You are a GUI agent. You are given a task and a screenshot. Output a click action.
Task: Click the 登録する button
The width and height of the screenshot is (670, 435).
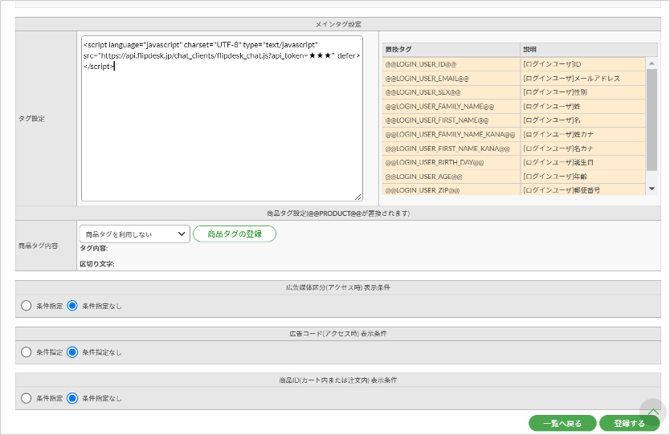630,423
